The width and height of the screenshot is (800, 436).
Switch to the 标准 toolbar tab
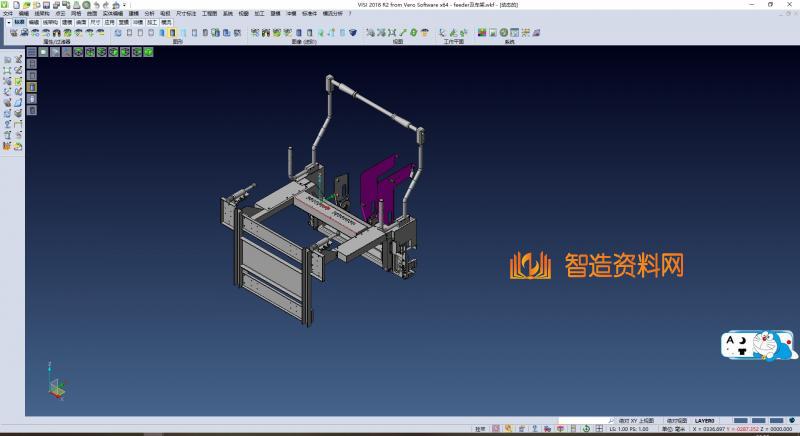[x=18, y=21]
